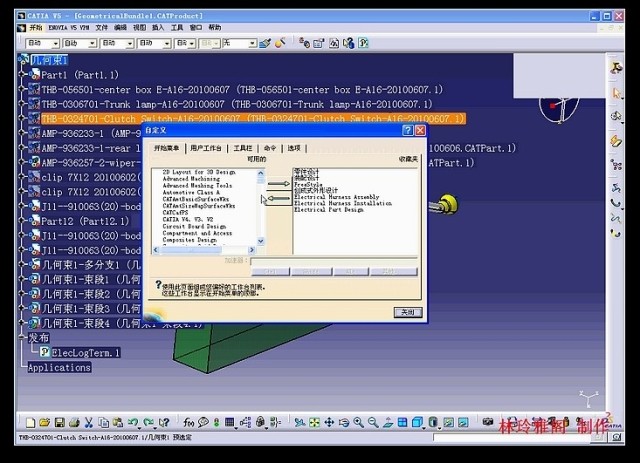Click the Fit All In icon
This screenshot has width=640, height=463.
314,423
